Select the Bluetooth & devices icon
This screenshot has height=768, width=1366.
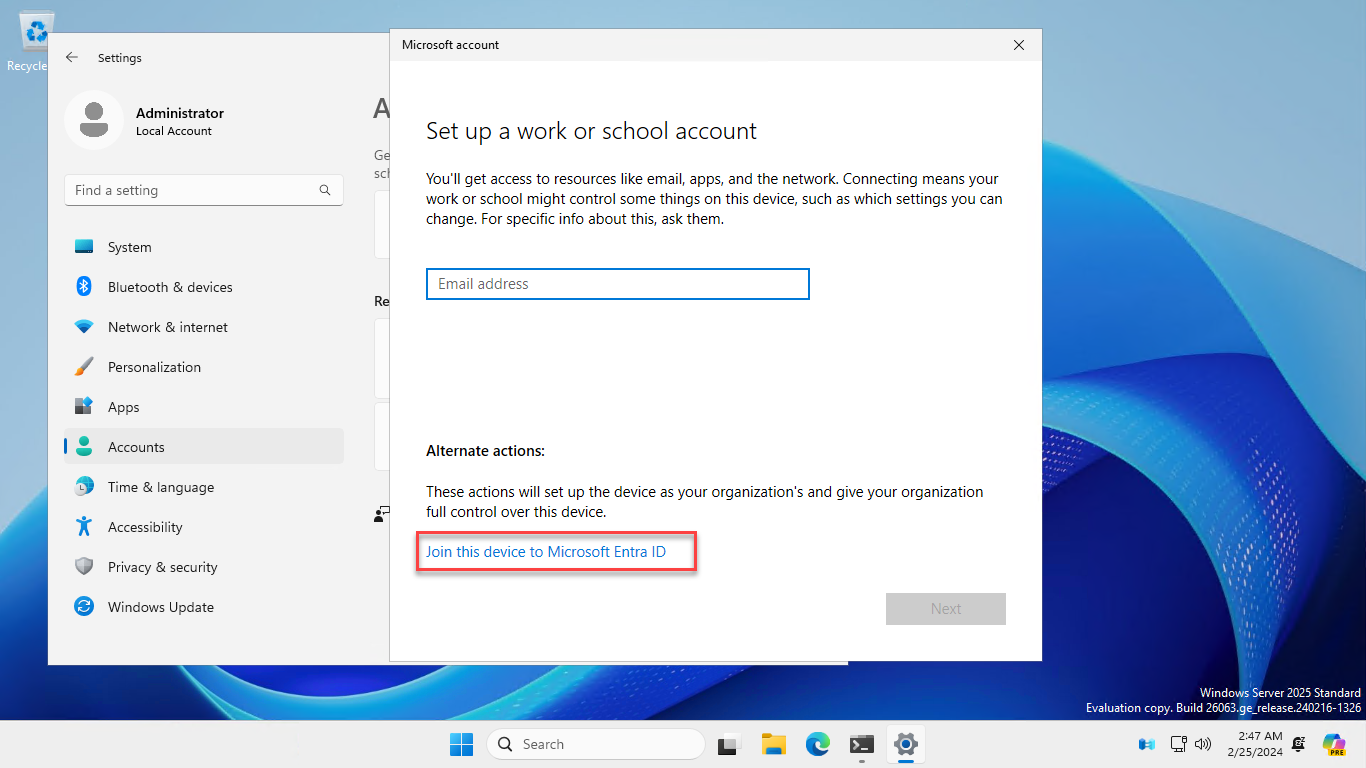tap(83, 287)
